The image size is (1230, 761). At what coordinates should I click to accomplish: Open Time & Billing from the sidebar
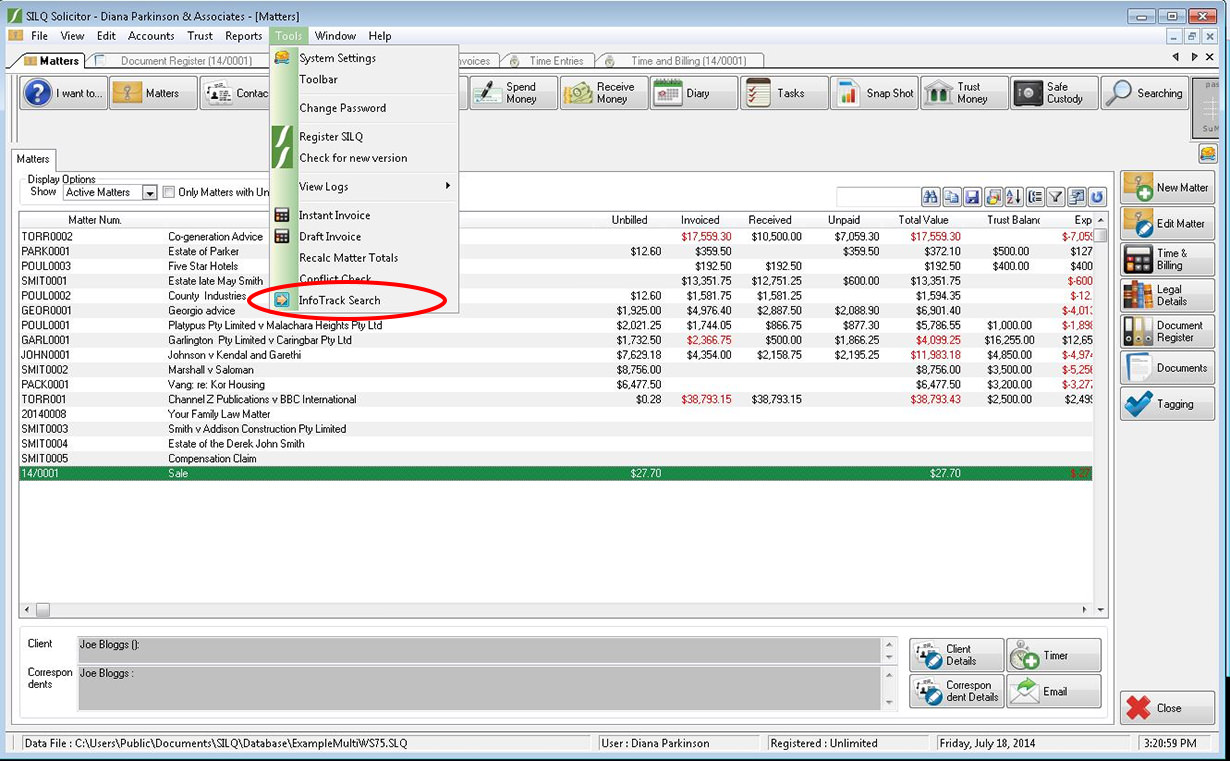click(x=1167, y=259)
